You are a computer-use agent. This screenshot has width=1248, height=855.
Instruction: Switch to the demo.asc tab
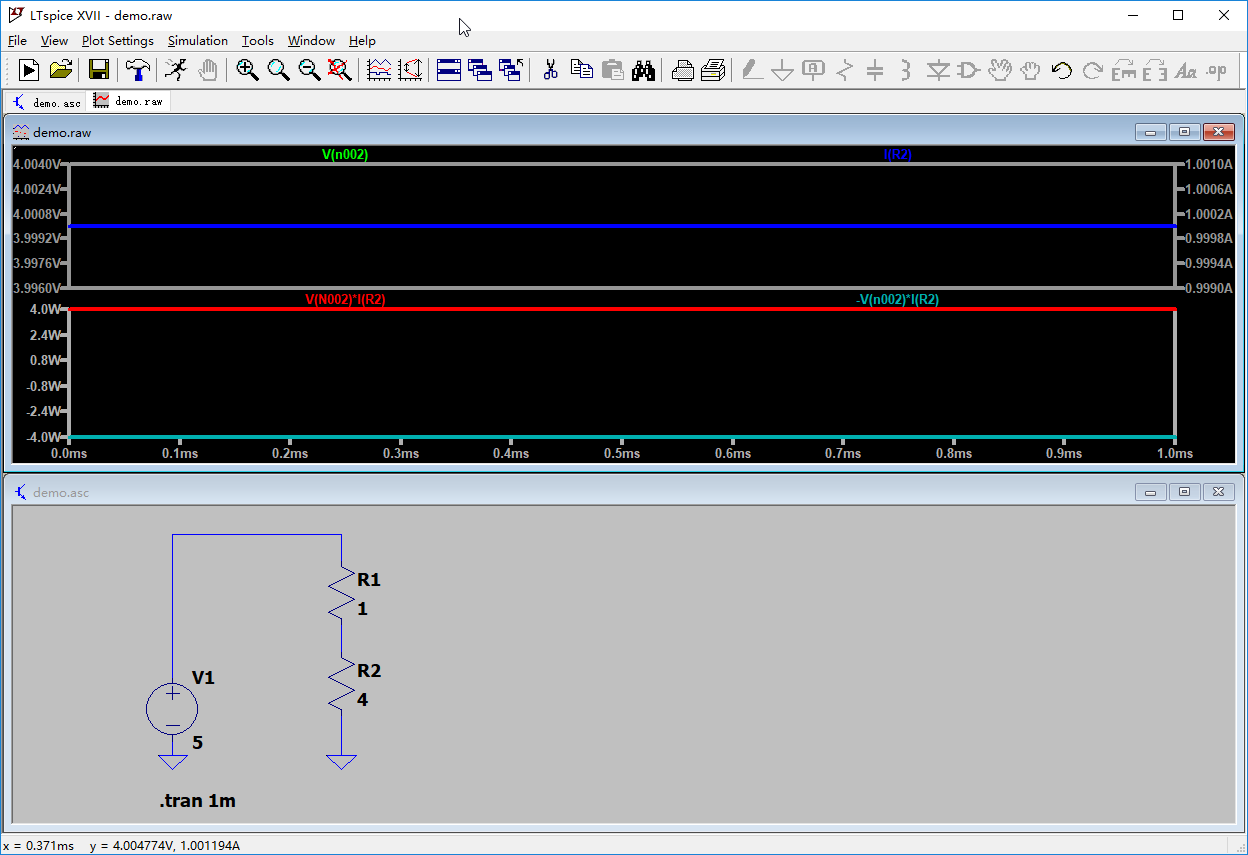(x=47, y=102)
